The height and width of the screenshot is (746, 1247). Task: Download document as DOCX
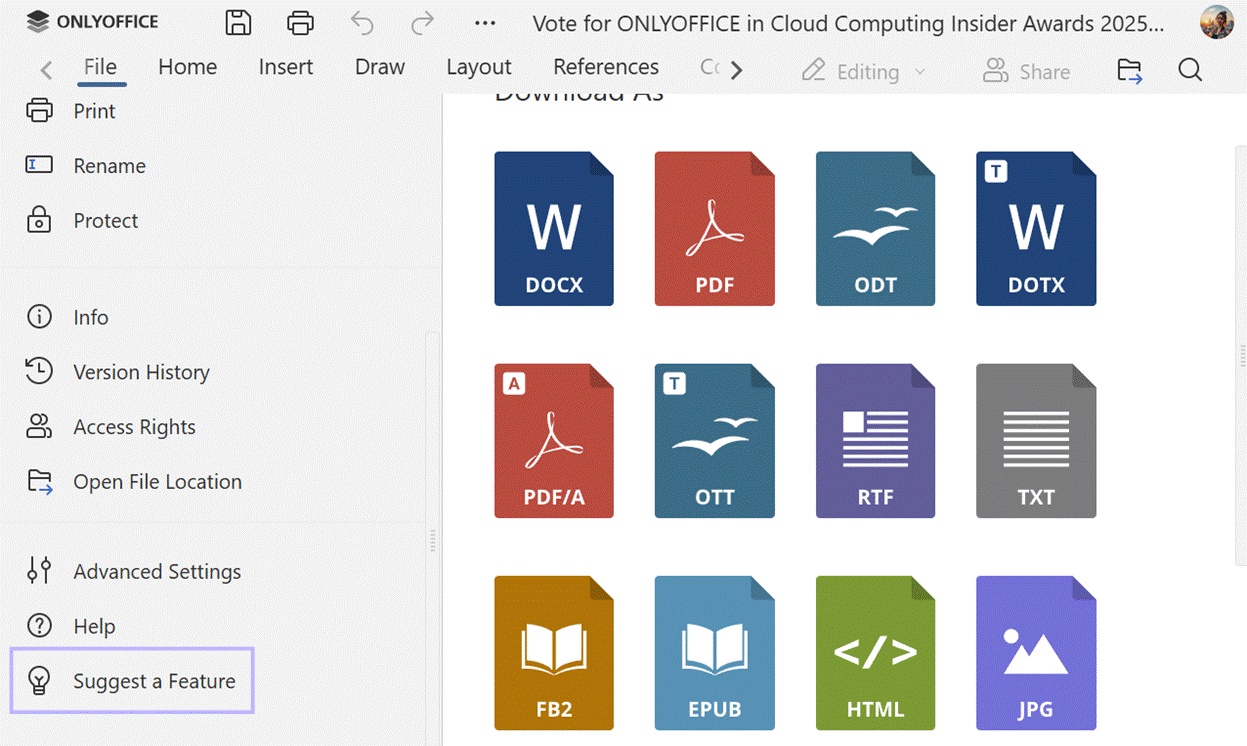pos(554,229)
